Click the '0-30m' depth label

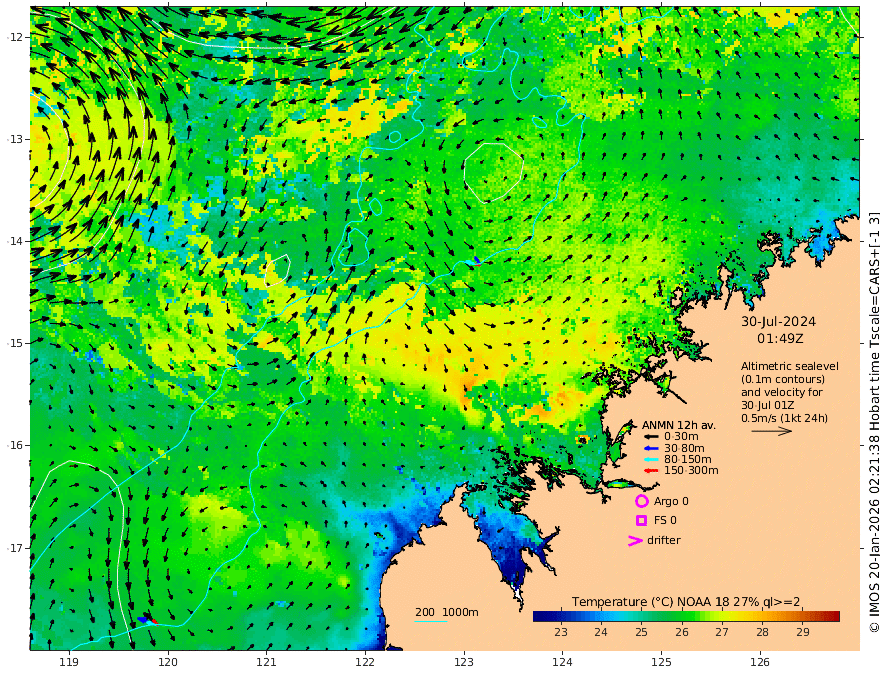[681, 437]
